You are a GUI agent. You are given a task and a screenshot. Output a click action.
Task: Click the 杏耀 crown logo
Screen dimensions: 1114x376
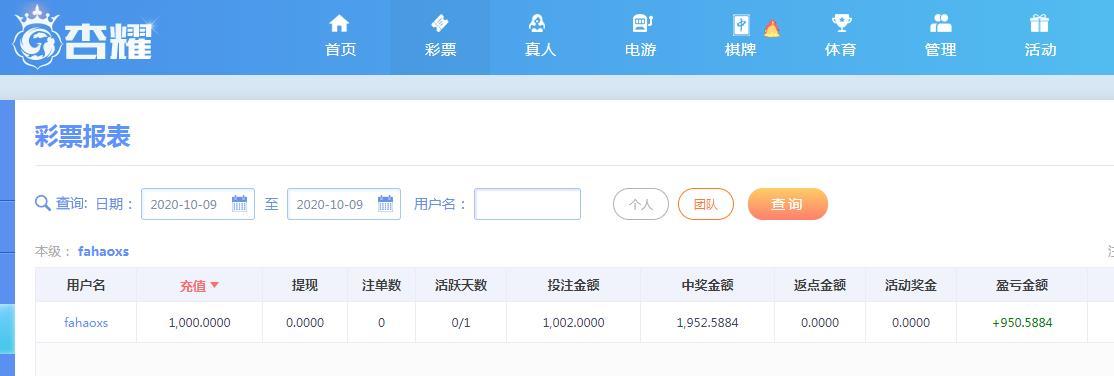click(x=36, y=38)
